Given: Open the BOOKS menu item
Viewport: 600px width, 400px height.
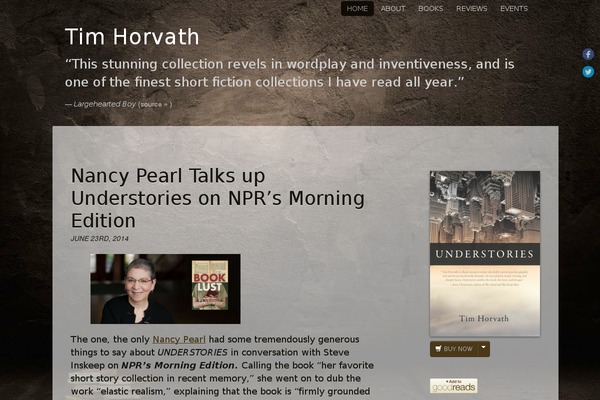Looking at the screenshot, I should click(x=430, y=8).
